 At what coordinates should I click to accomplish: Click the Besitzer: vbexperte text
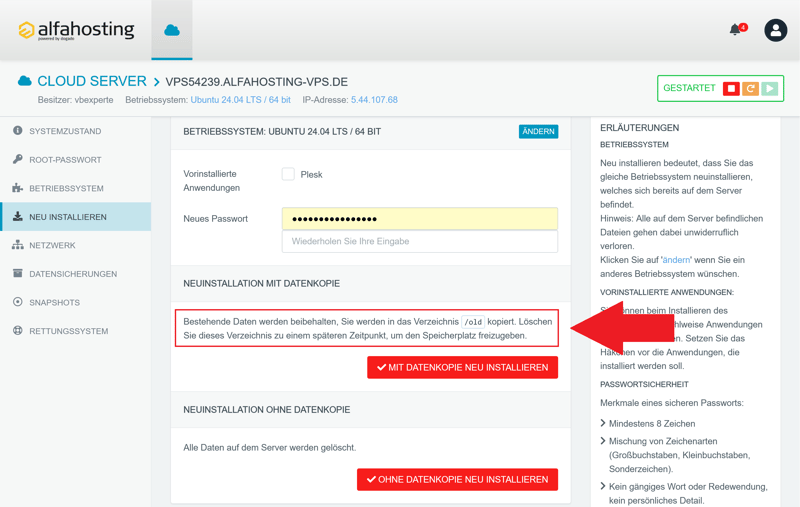[x=76, y=100]
